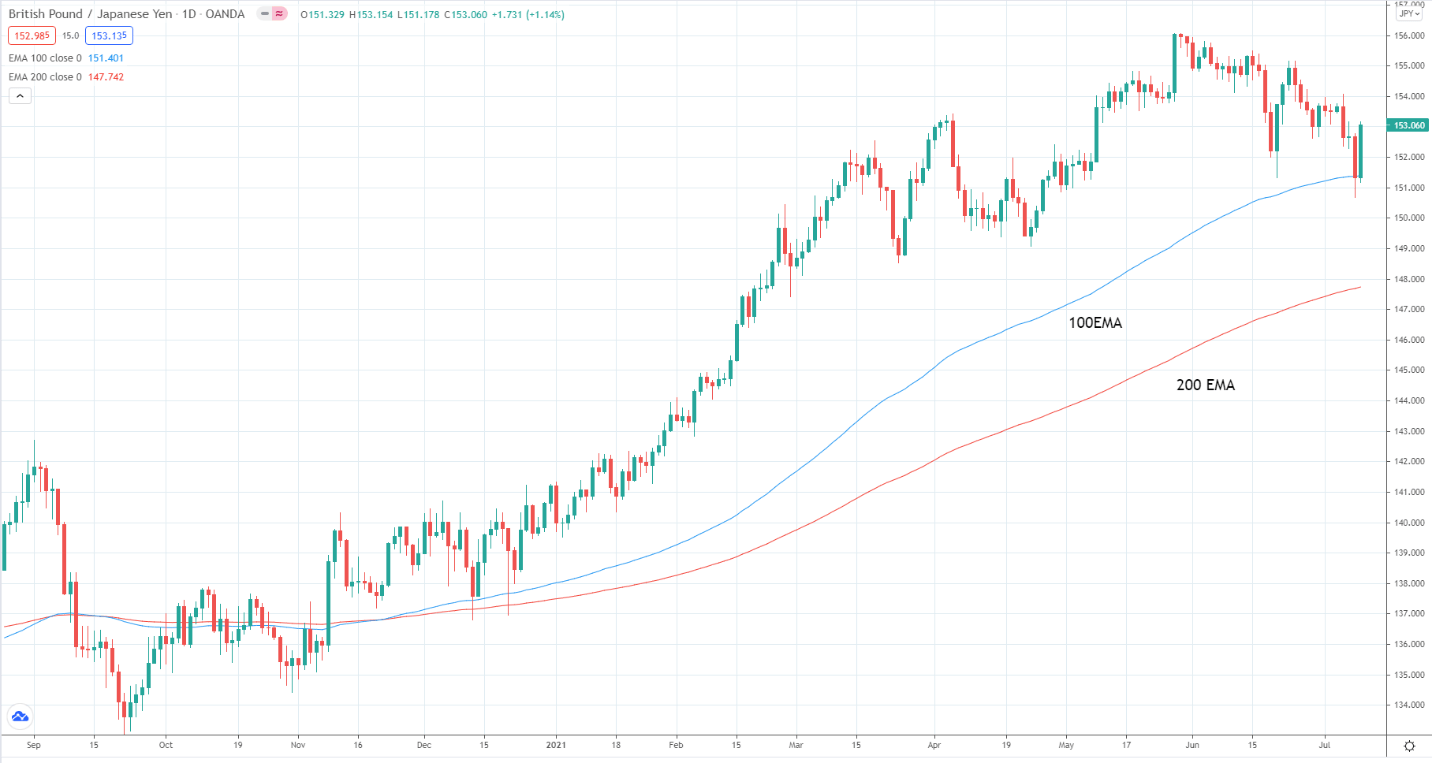The width and height of the screenshot is (1432, 763).
Task: Click the Jul label on the time axis
Action: click(x=1324, y=745)
